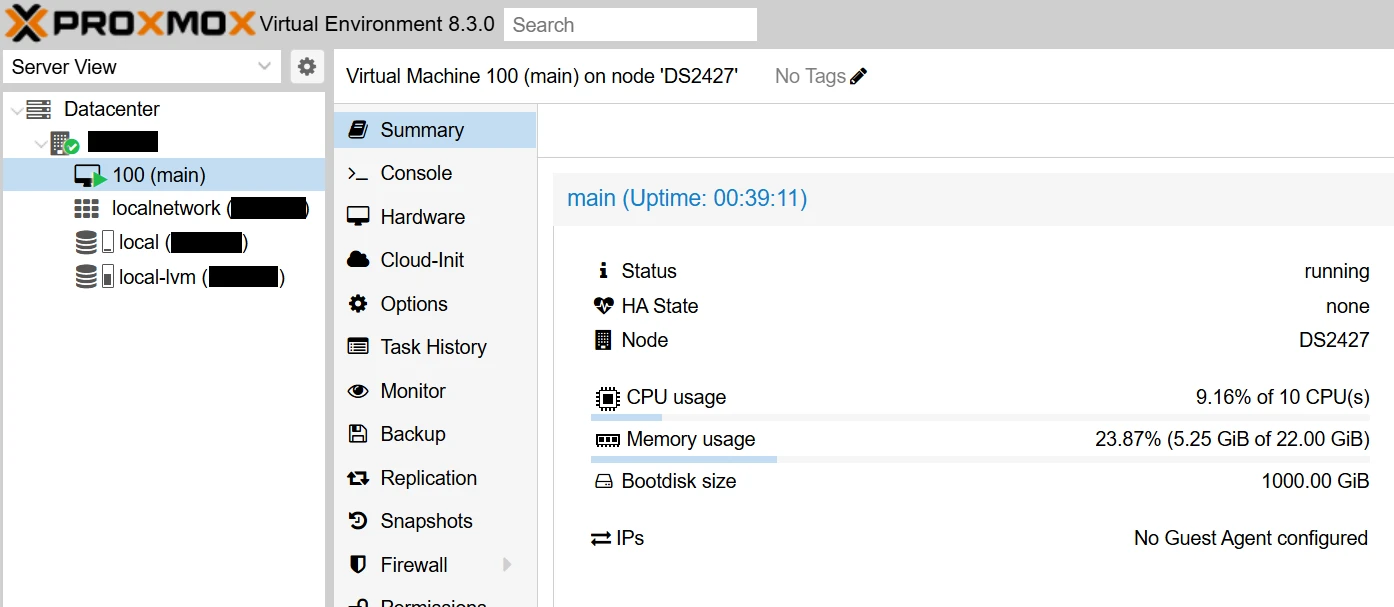Click the Snapshots history icon
This screenshot has height=607, width=1394.
pyautogui.click(x=358, y=521)
